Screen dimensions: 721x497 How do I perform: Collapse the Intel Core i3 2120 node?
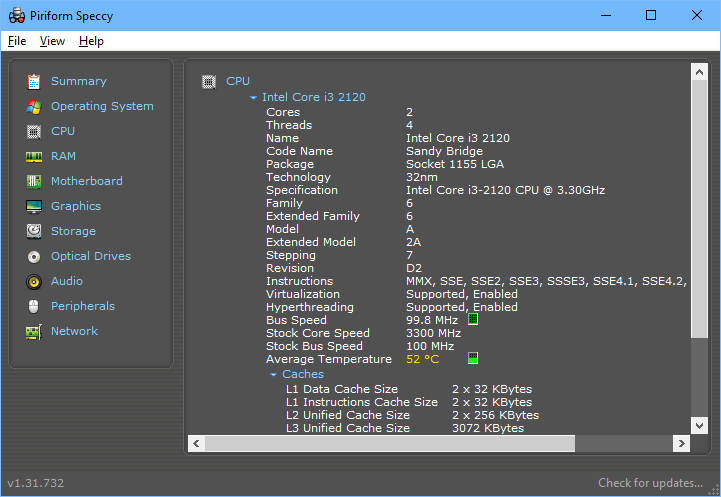point(253,97)
